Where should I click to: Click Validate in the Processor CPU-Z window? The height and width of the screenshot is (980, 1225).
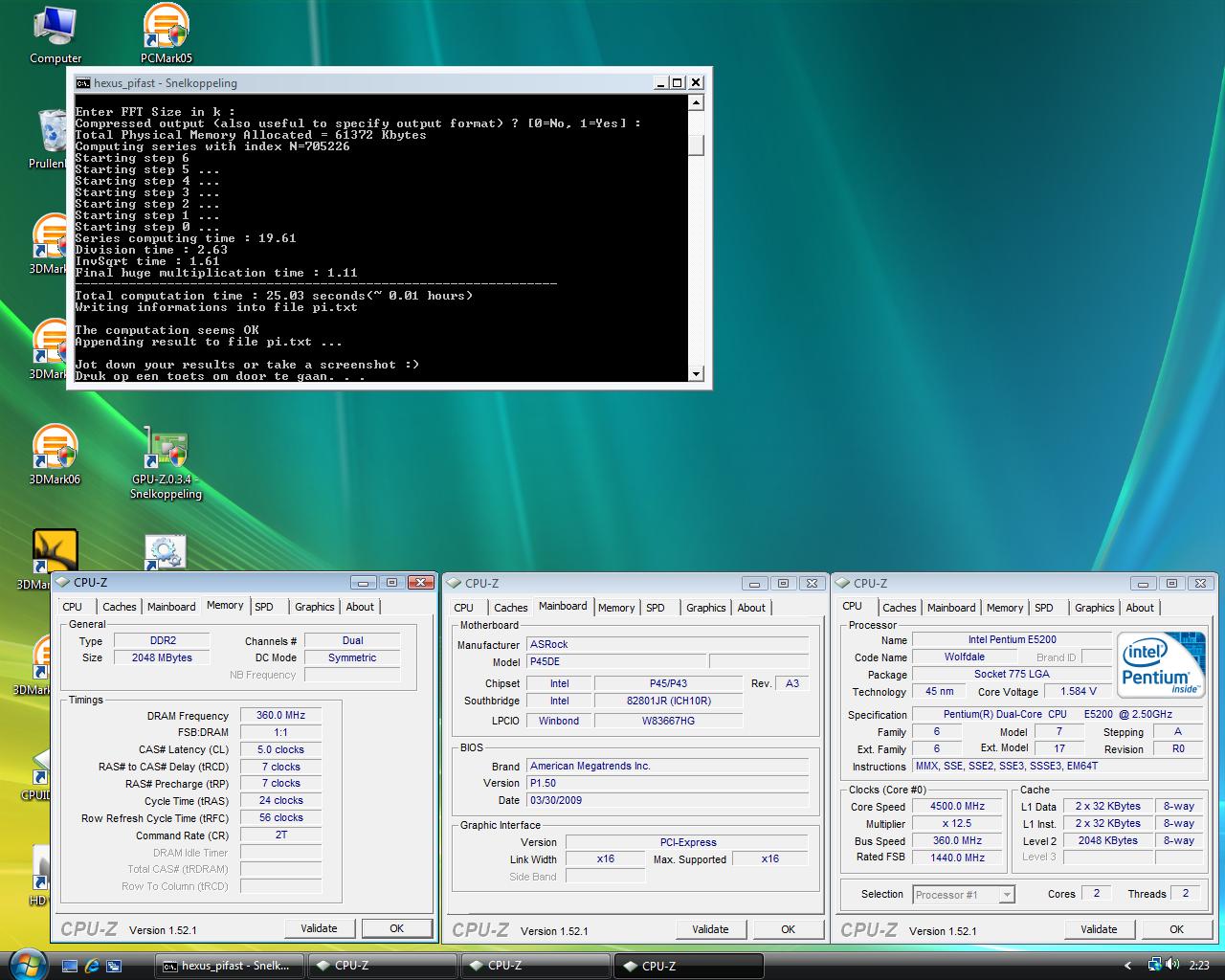1099,929
